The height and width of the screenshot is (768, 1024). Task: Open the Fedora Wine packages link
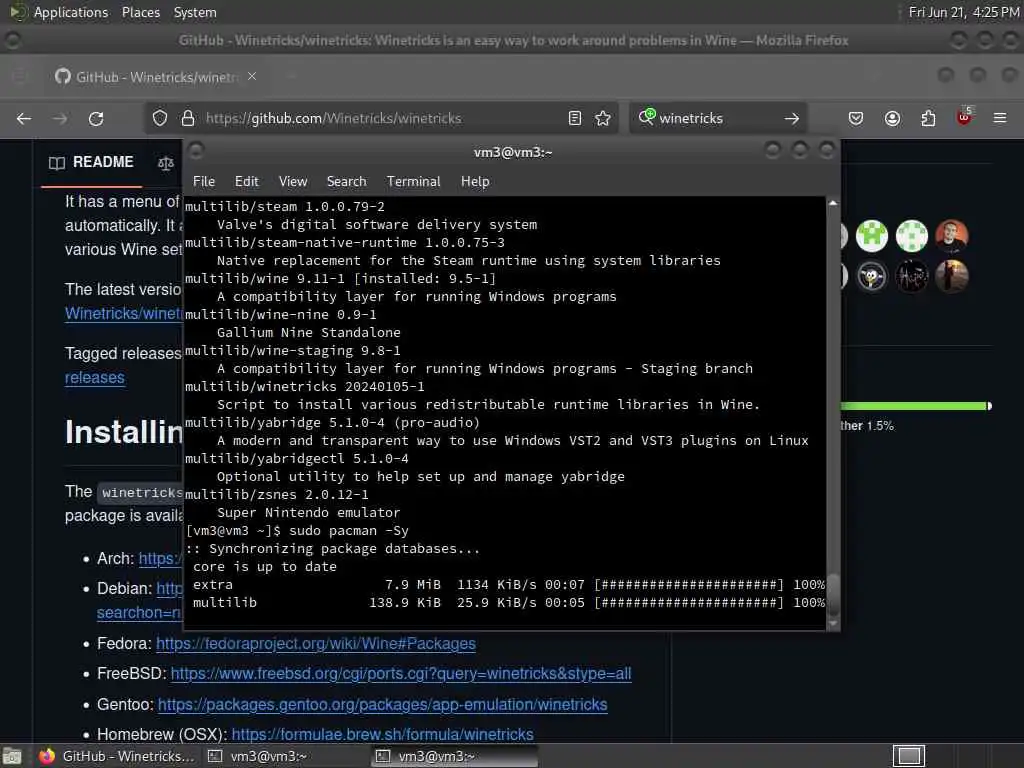pyautogui.click(x=315, y=643)
